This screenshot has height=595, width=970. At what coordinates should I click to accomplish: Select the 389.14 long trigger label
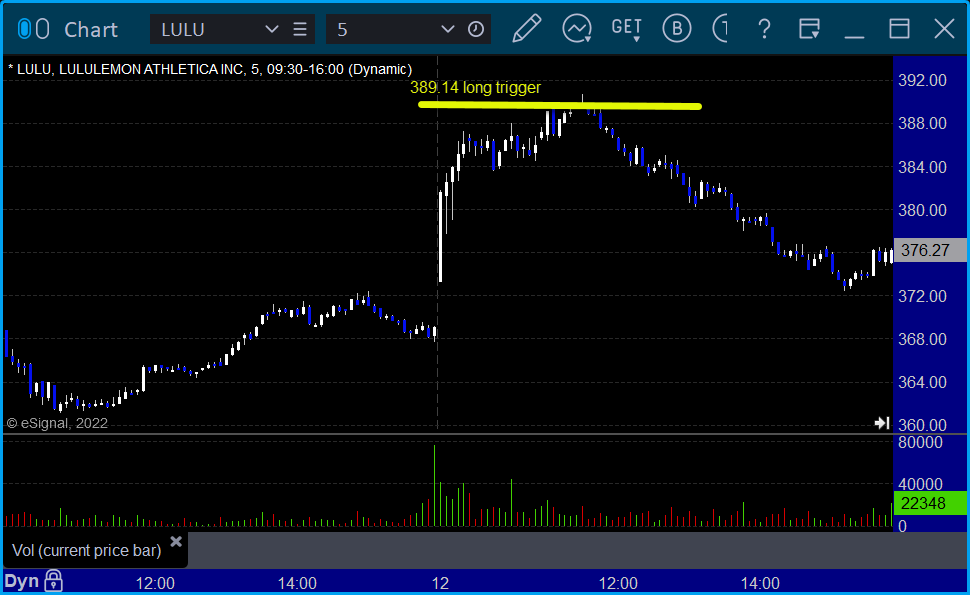[475, 88]
